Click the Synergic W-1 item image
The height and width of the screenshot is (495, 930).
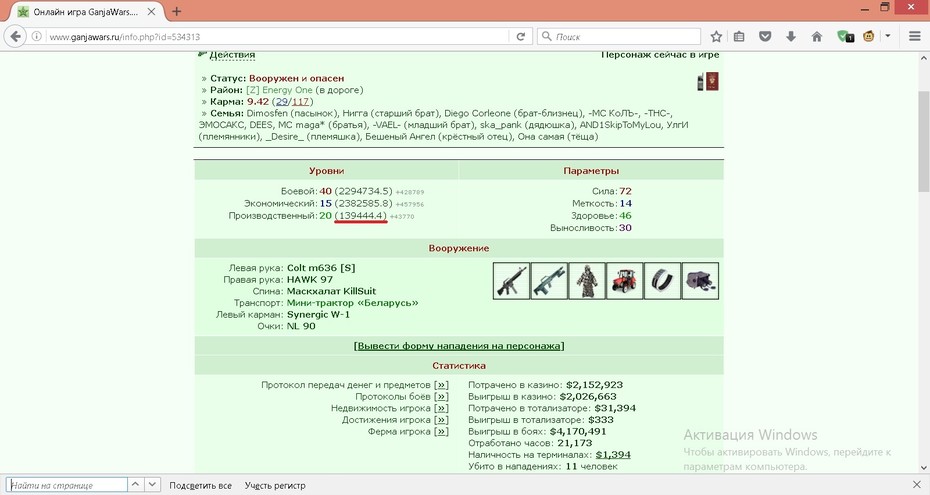coord(662,281)
